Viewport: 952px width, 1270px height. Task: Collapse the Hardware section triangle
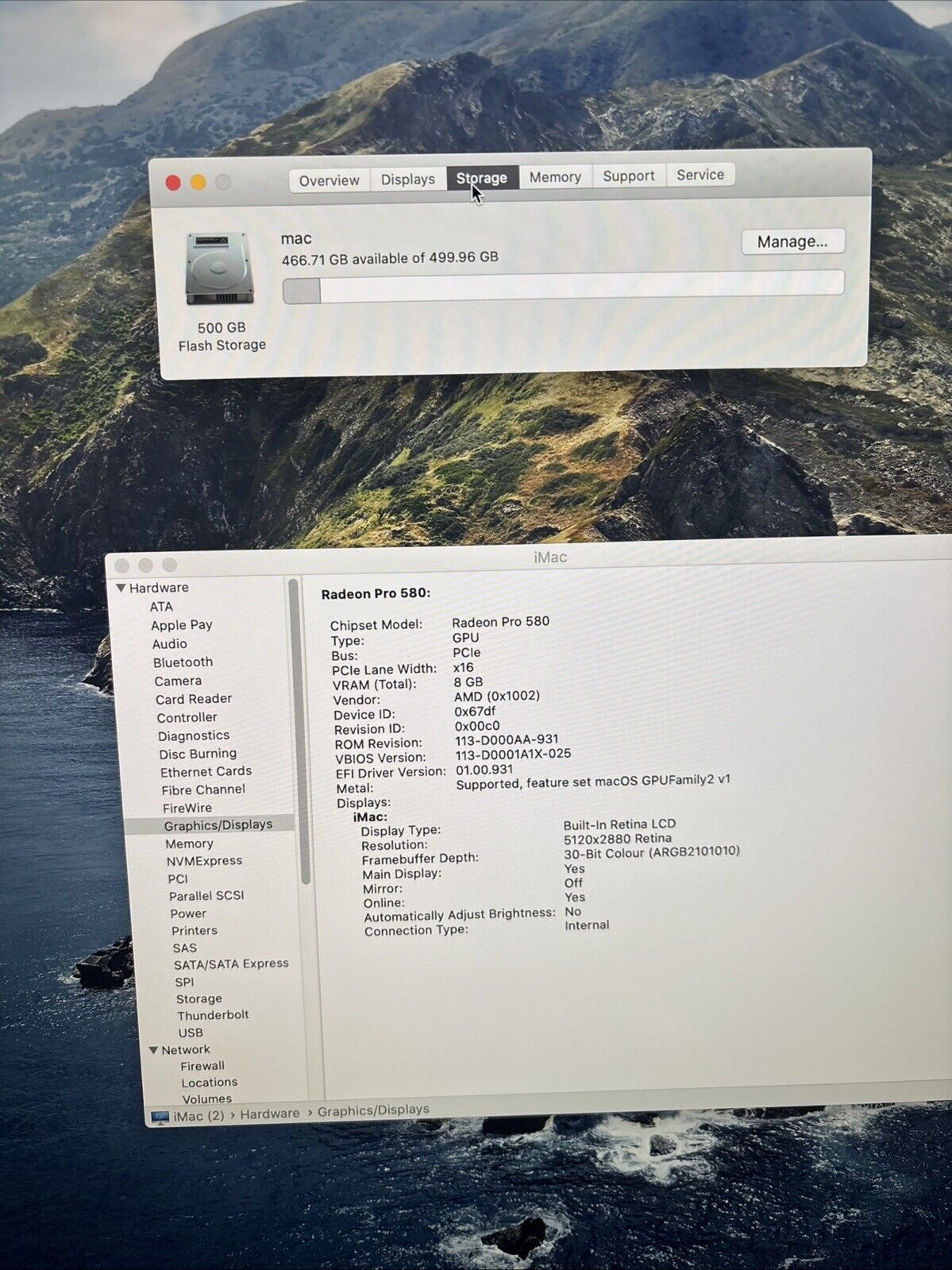(121, 588)
